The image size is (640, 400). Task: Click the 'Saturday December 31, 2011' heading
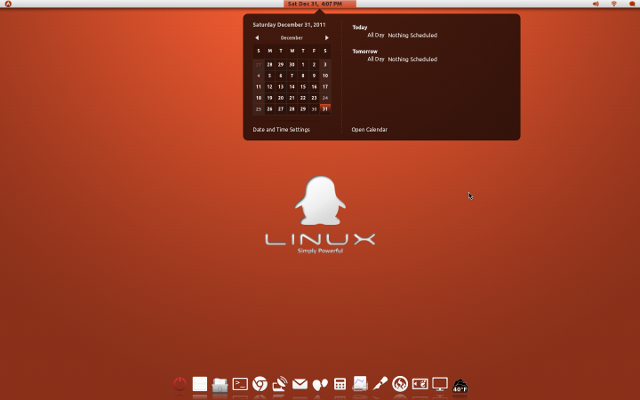pos(289,25)
